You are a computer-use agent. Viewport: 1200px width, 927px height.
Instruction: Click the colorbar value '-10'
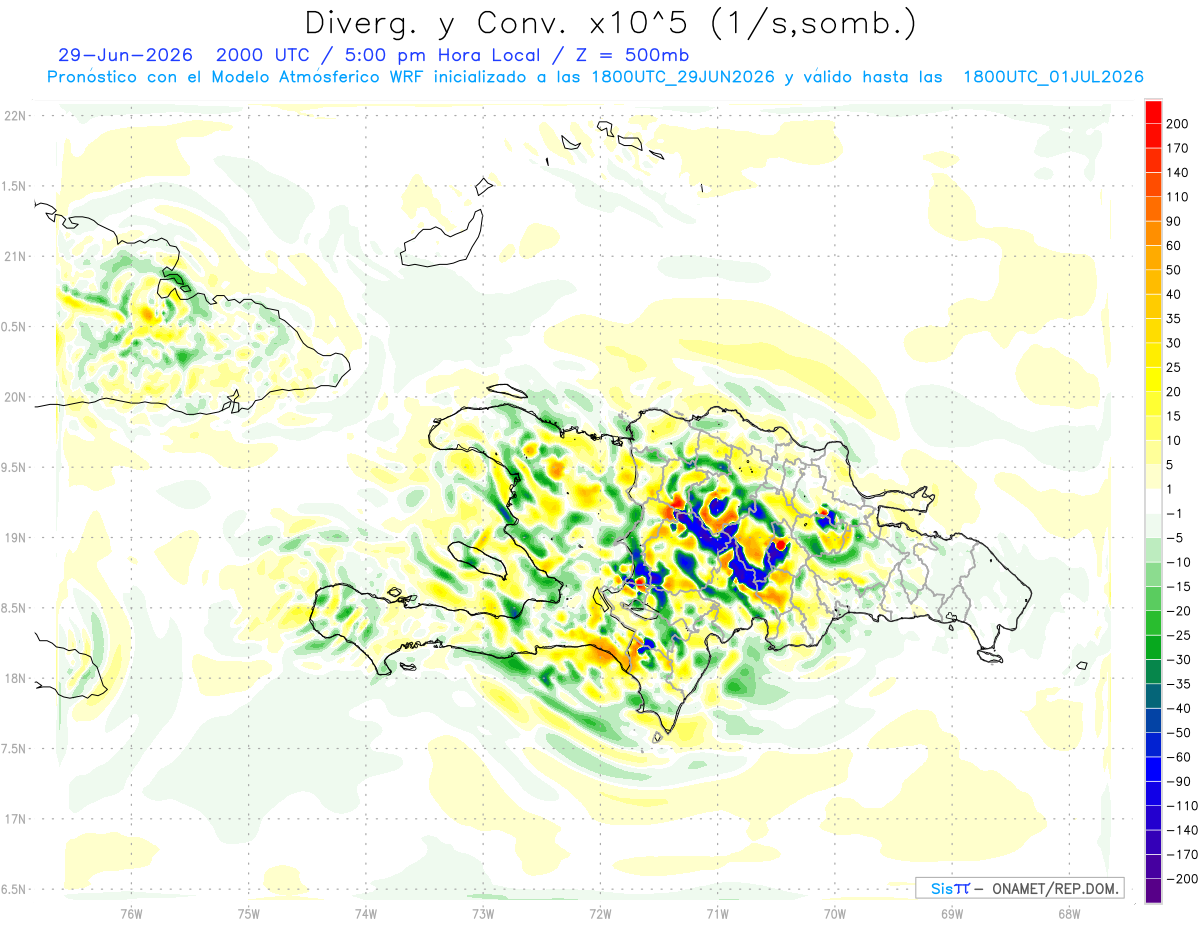[1180, 562]
